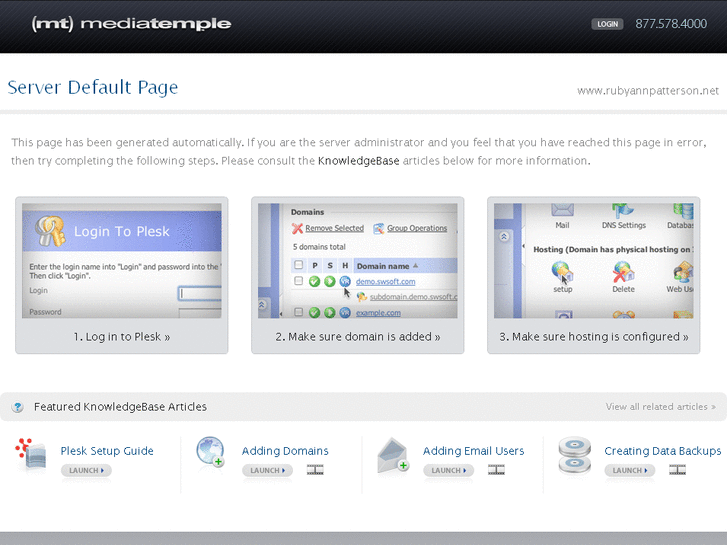Click the Adding Domains globe icon
727x545 pixels.
click(x=210, y=451)
